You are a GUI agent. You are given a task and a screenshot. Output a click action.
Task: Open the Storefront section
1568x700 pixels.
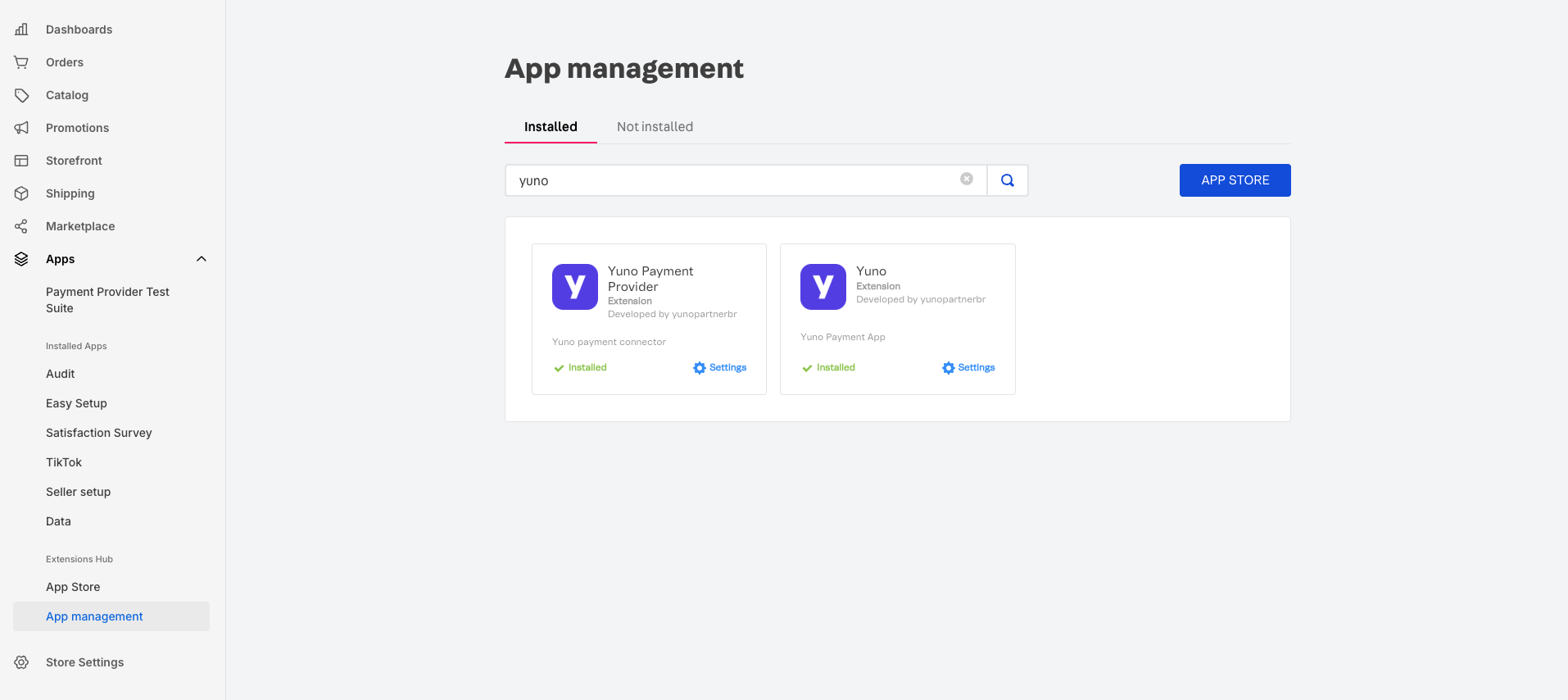74,161
